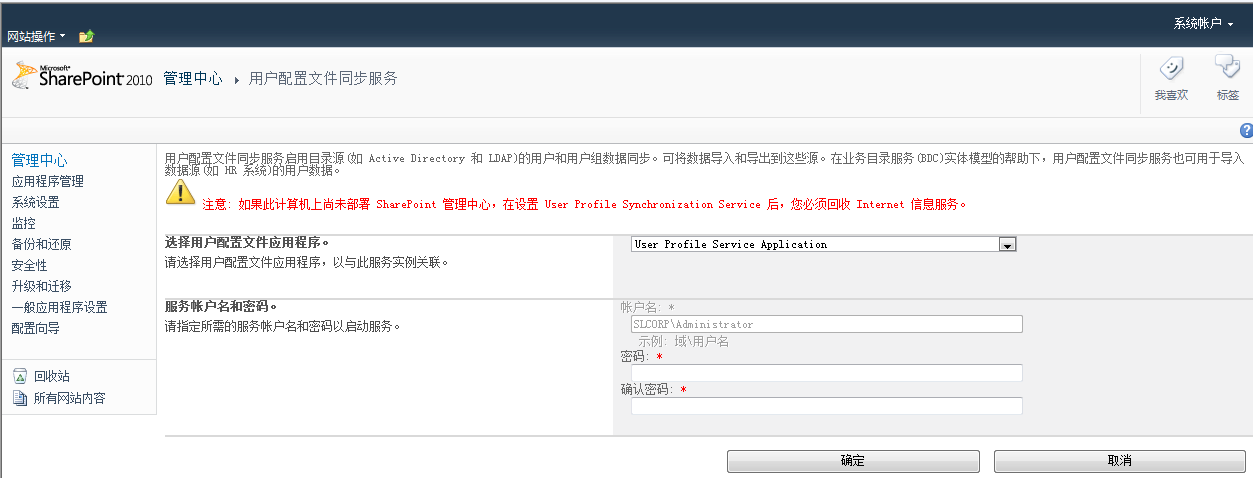Click the 确认密码 input field

coord(827,406)
